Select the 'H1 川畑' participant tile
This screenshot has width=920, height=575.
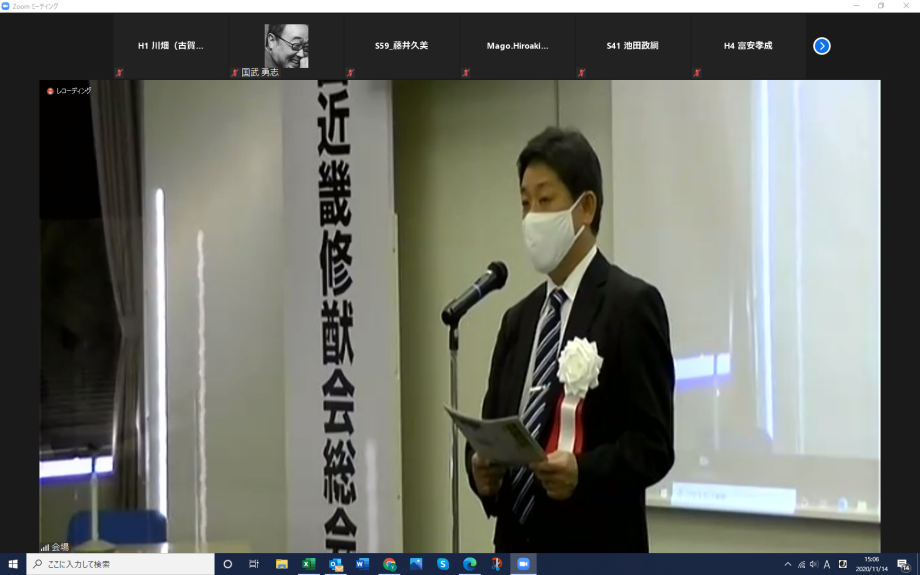170,46
